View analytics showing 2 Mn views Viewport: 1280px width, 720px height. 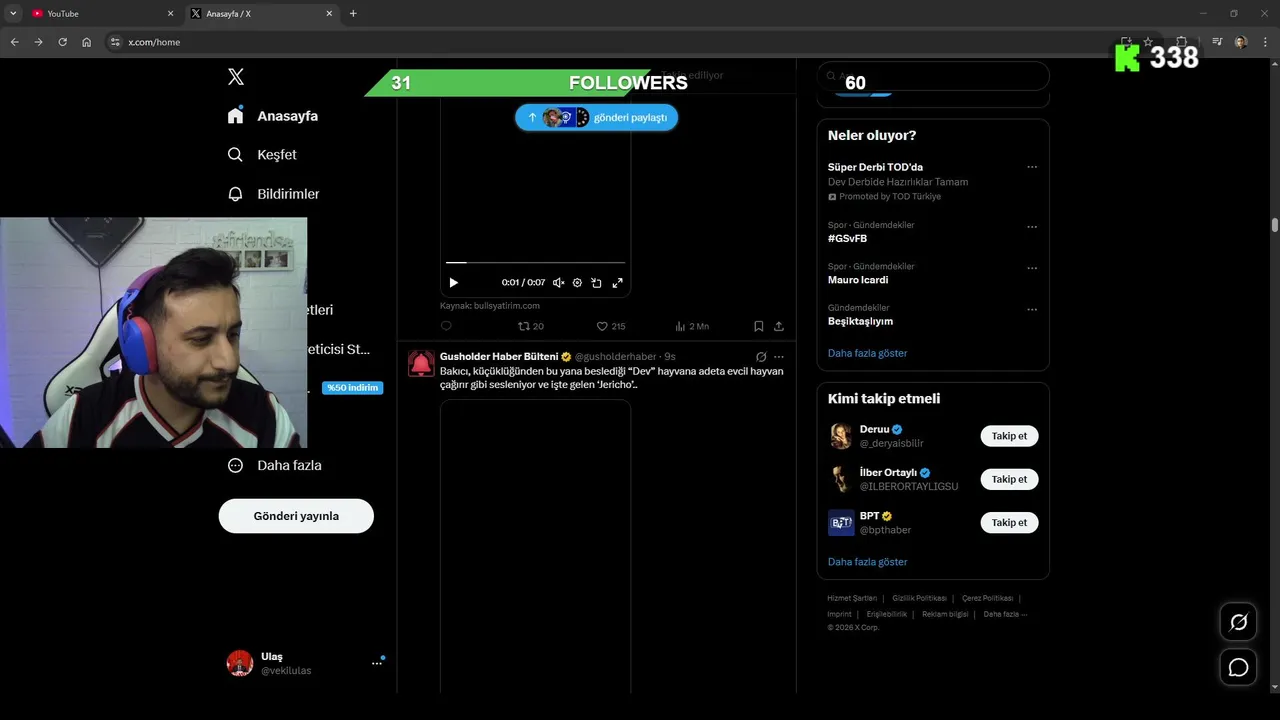coord(692,326)
